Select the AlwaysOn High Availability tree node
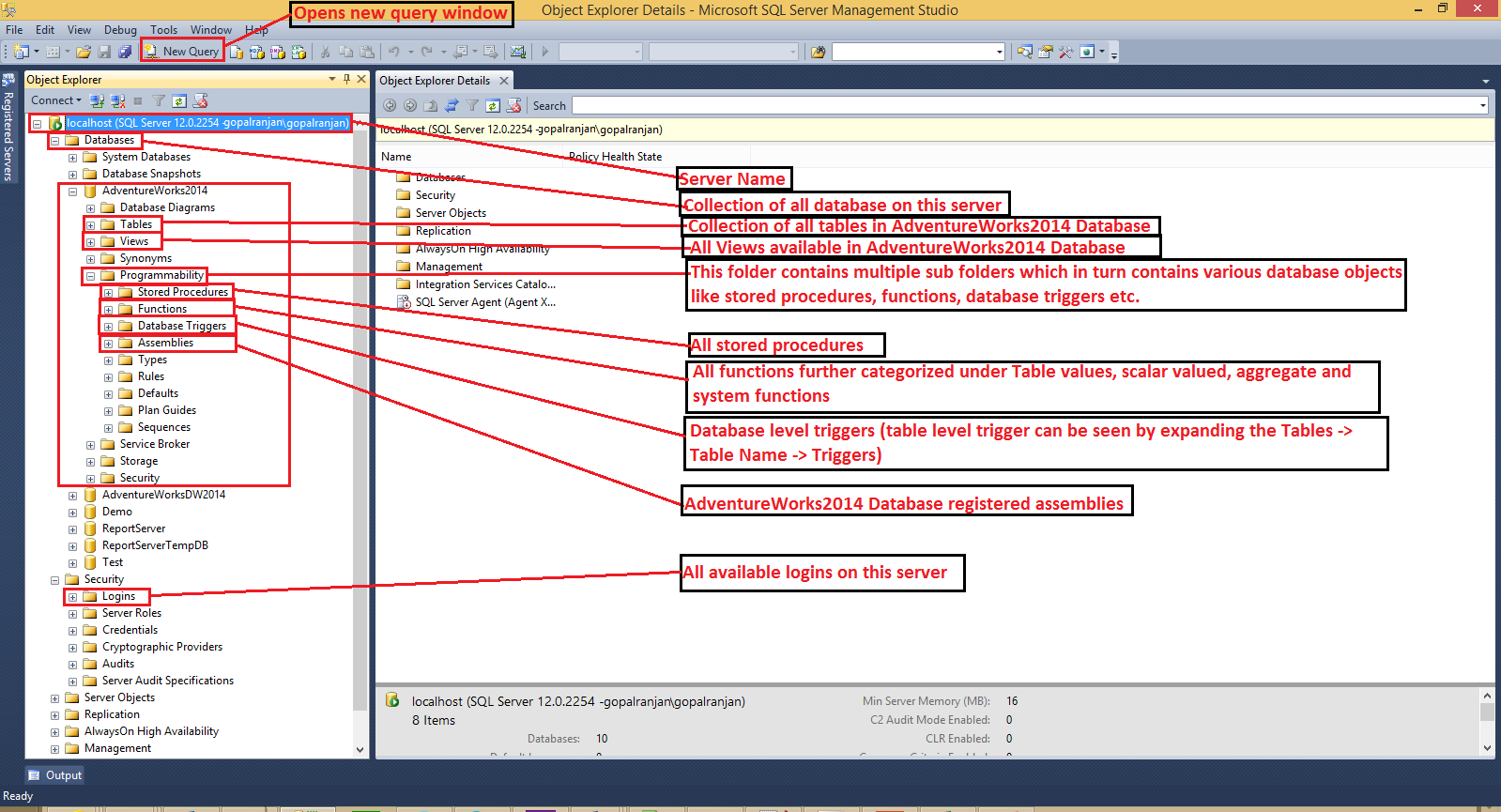The image size is (1501, 812). (151, 731)
